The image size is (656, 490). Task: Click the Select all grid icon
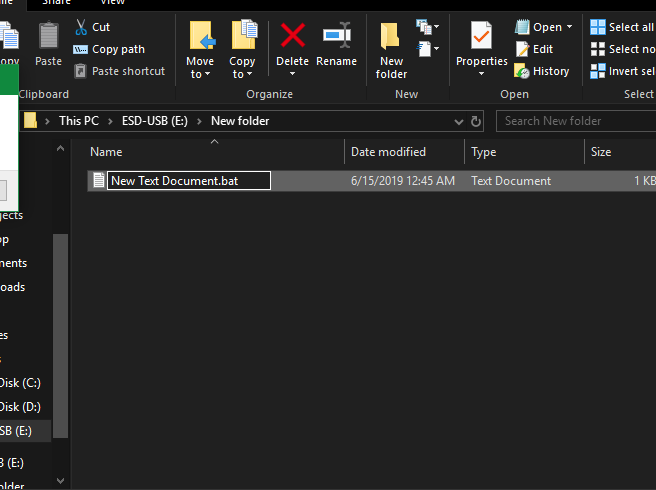[597, 27]
